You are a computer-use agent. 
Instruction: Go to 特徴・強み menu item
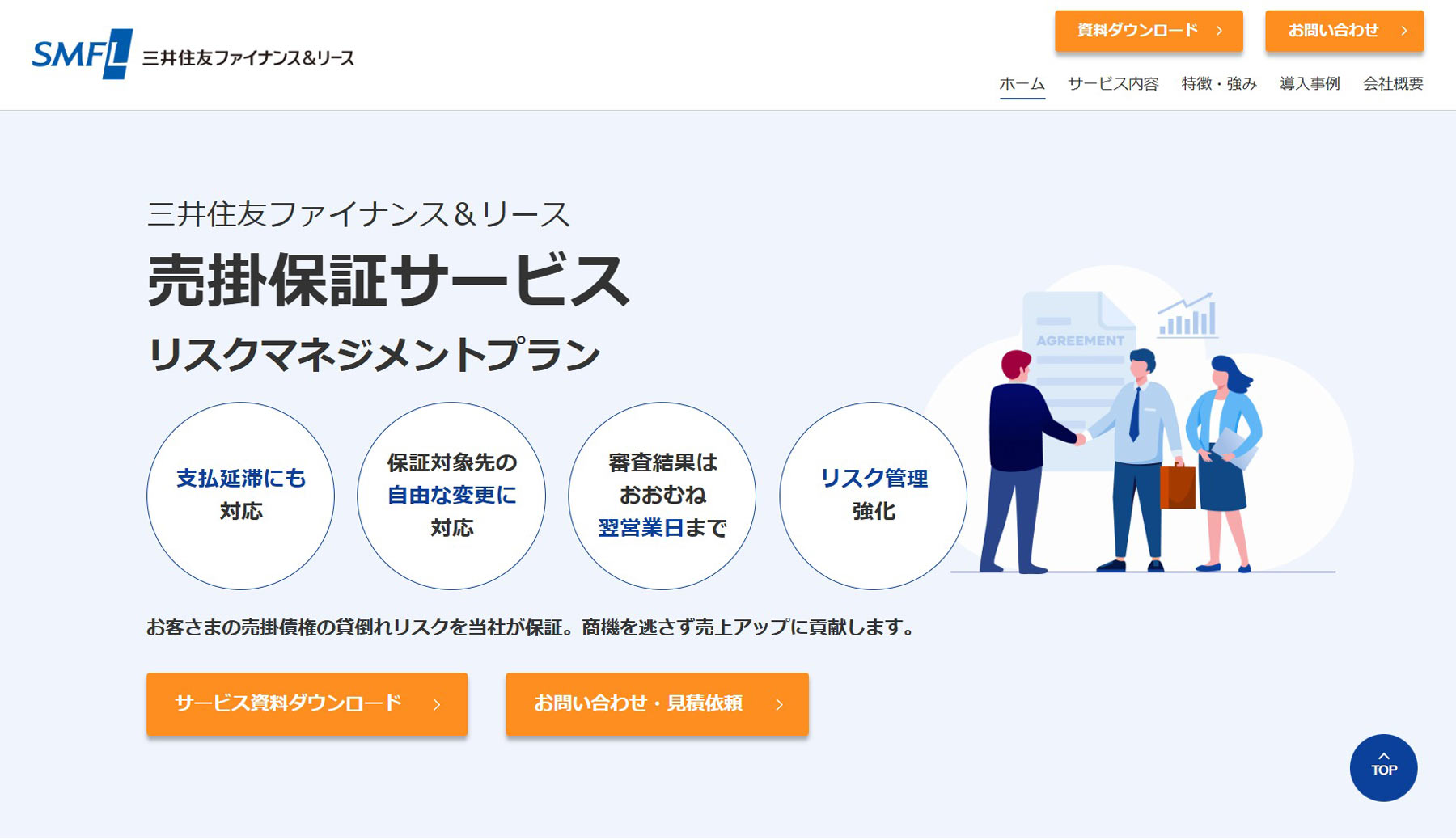point(1219,83)
